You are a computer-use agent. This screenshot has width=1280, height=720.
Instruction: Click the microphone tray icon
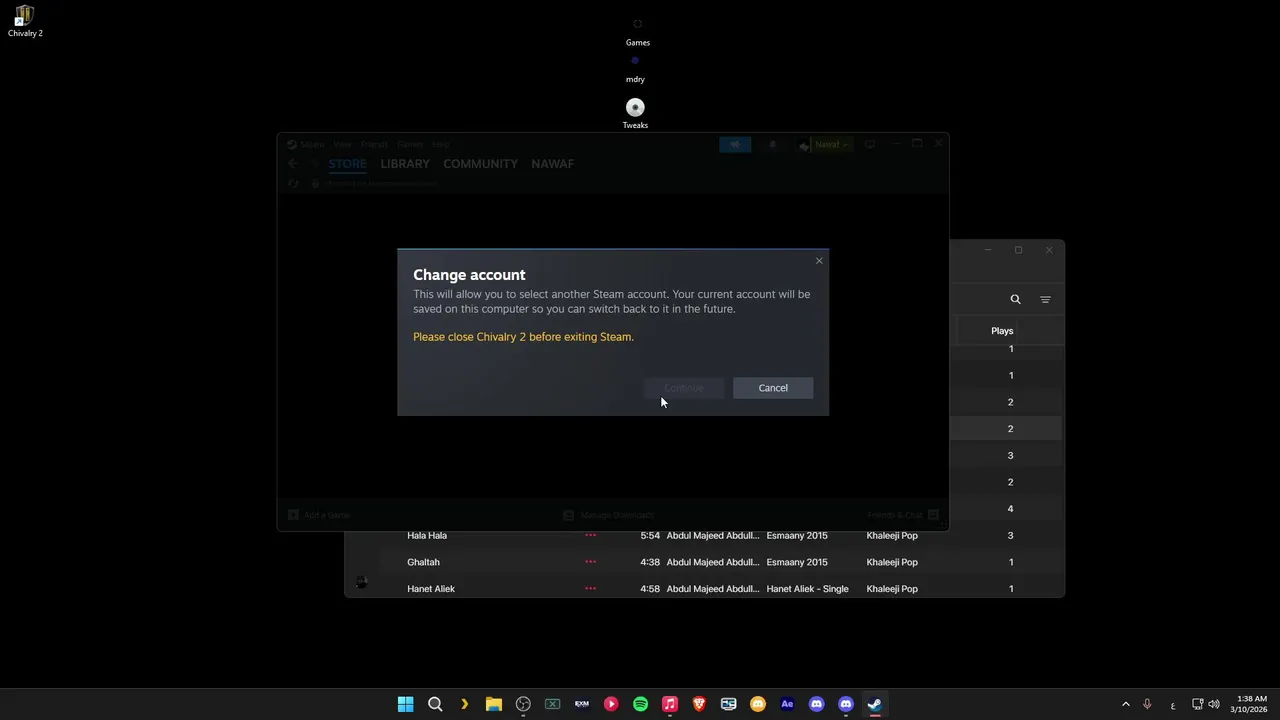(1147, 704)
